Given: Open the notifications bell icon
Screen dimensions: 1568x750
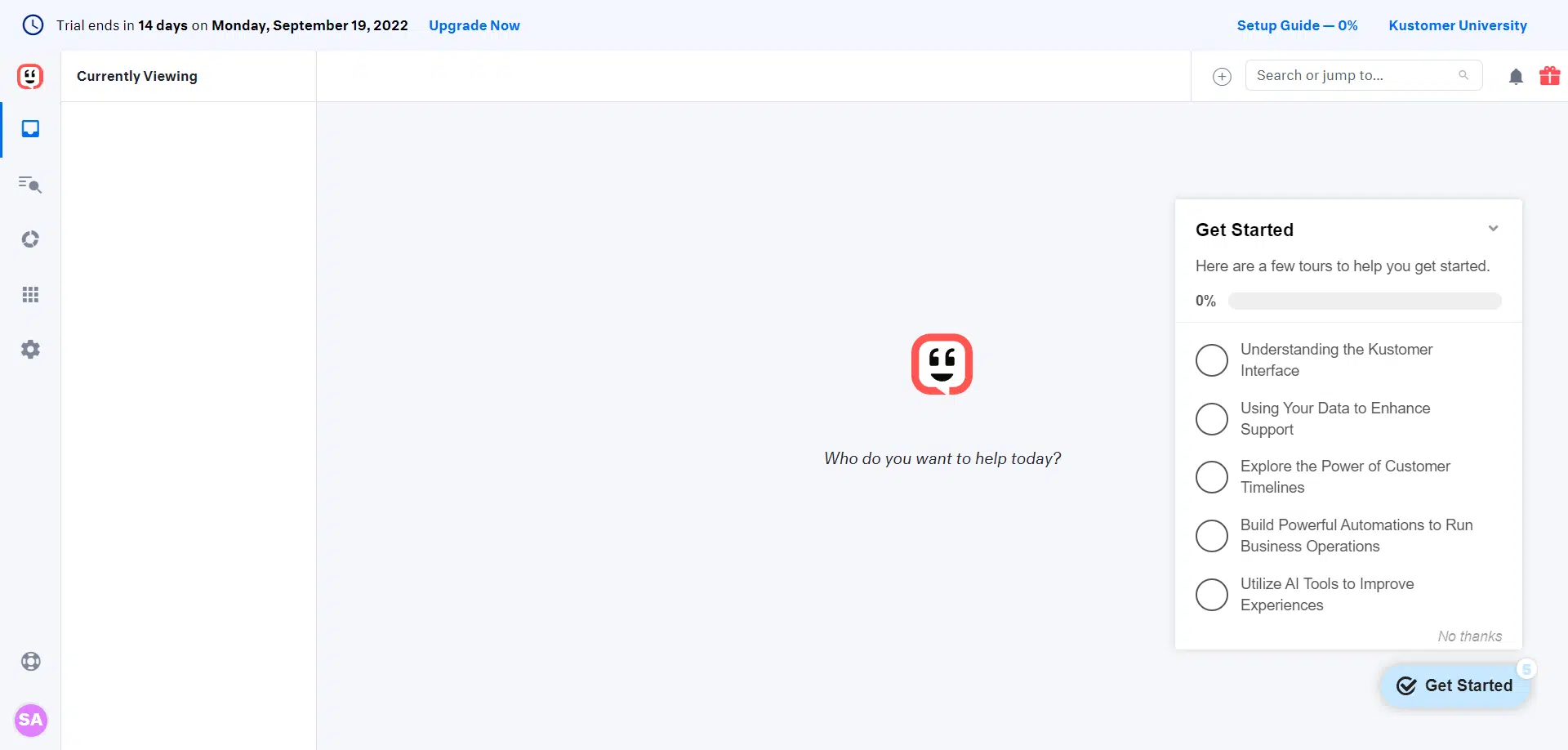Looking at the screenshot, I should pos(1516,77).
